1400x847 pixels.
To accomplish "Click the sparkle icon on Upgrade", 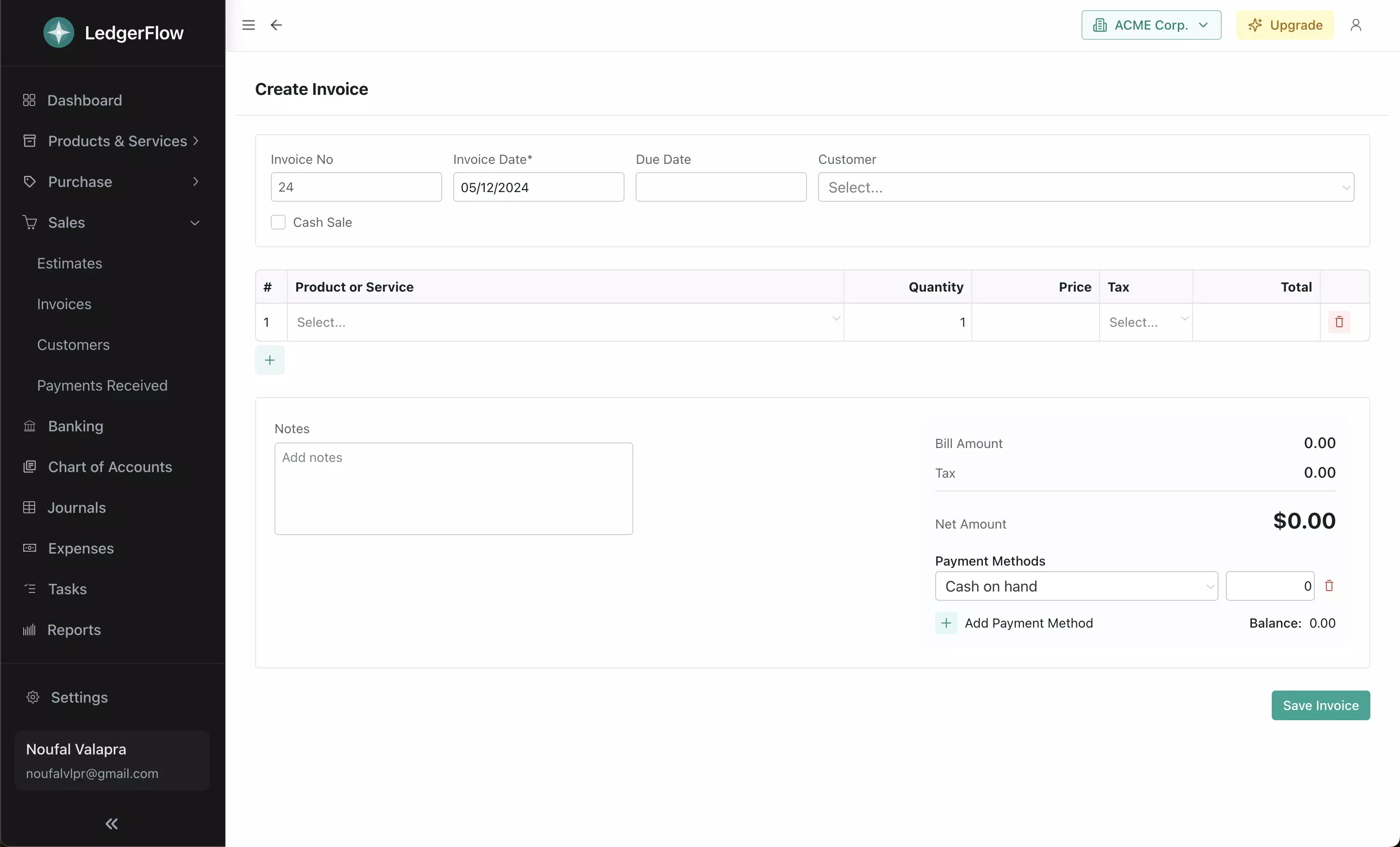I will point(1255,25).
